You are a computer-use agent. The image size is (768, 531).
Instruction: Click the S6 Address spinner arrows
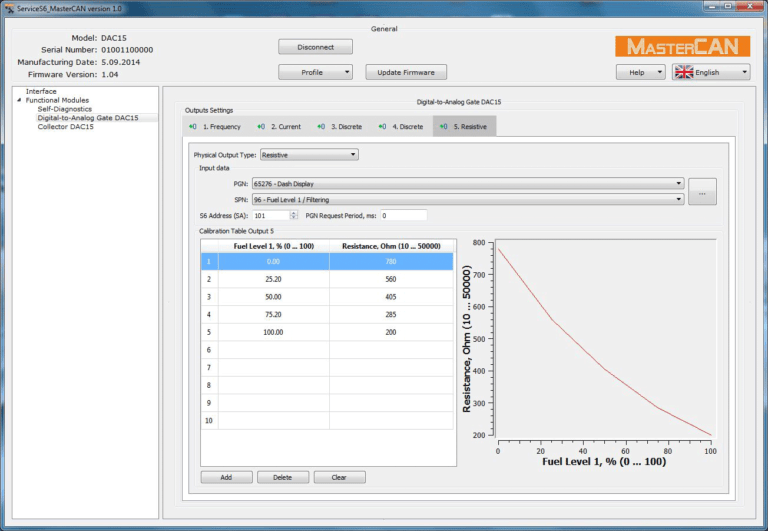click(293, 215)
